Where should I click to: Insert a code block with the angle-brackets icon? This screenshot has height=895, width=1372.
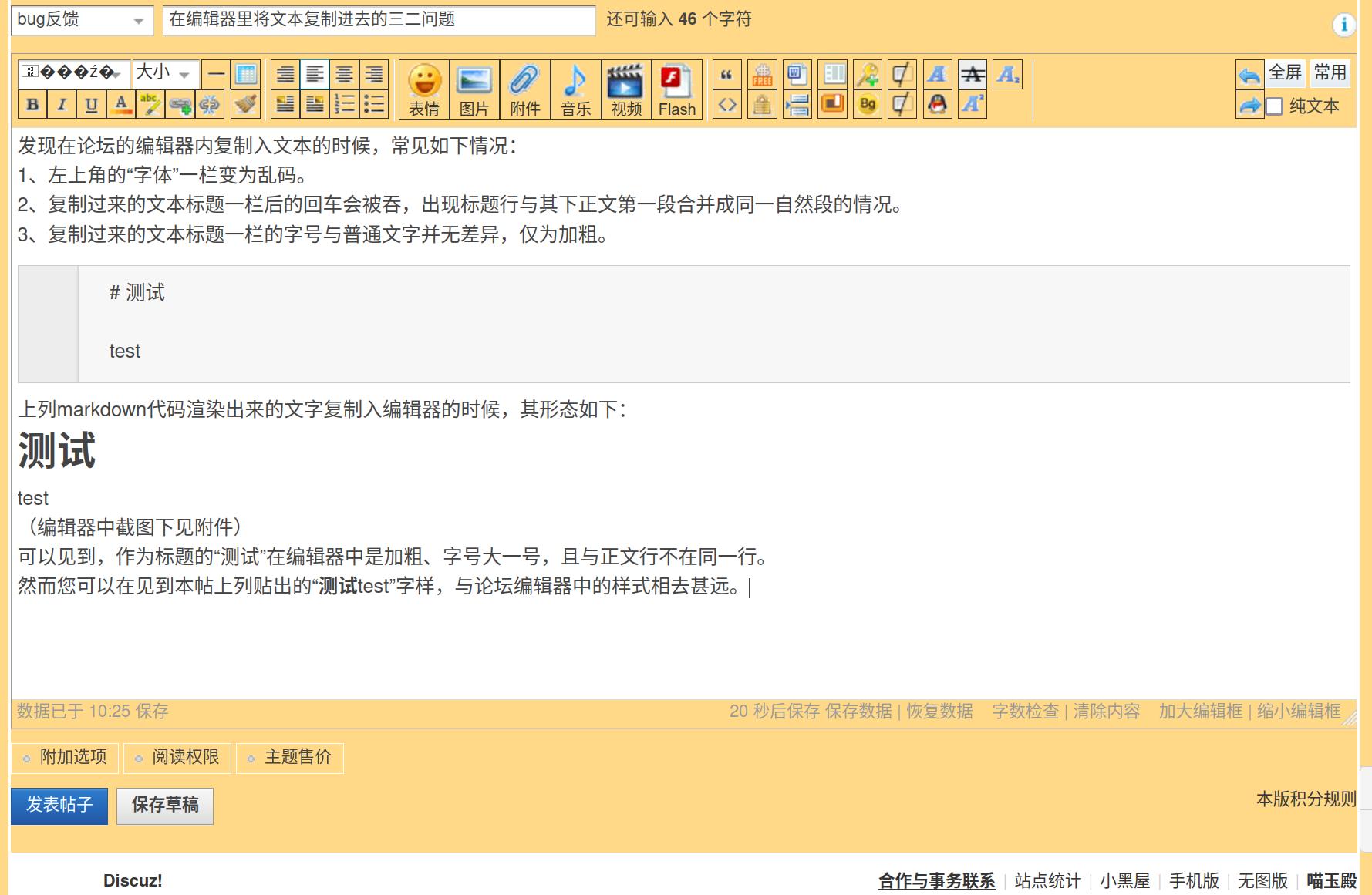(x=726, y=104)
